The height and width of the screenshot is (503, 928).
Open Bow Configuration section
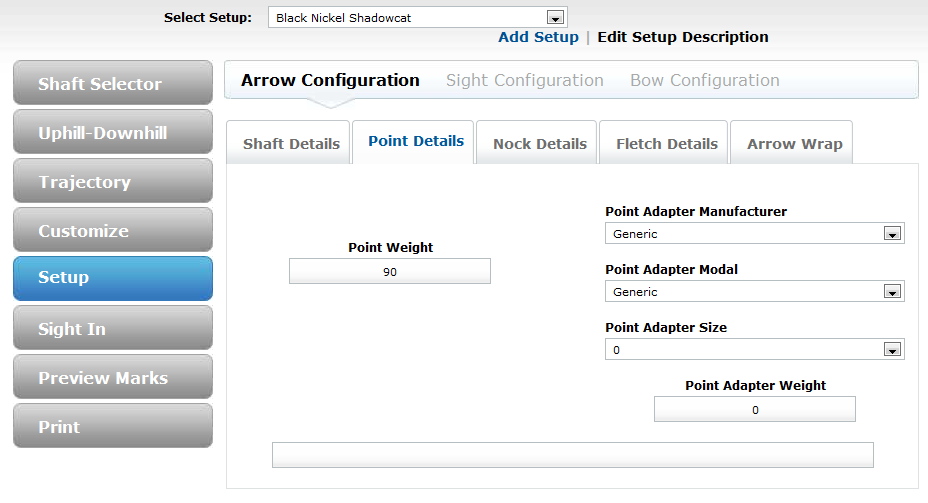tap(704, 80)
